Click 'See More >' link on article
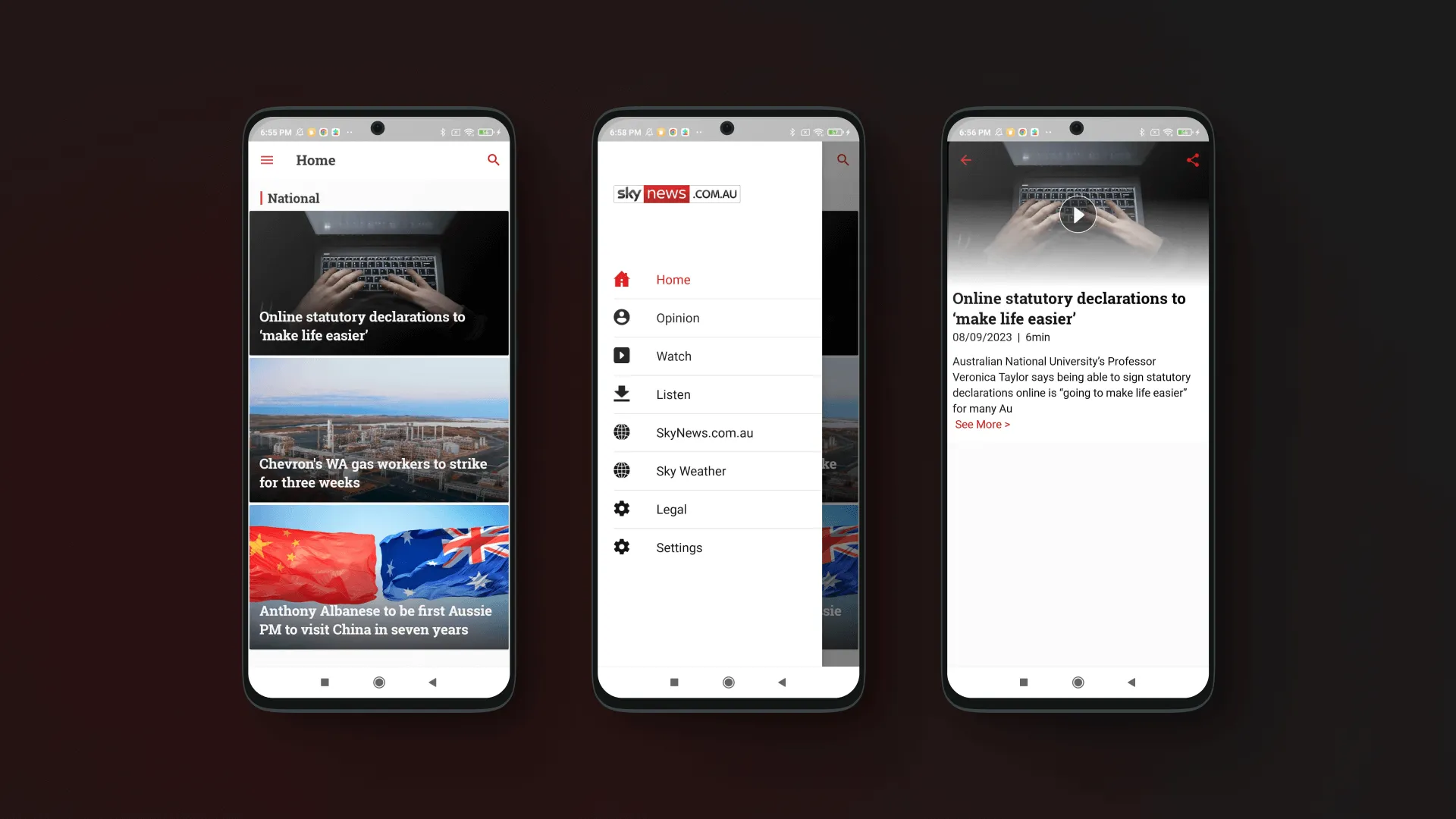Viewport: 1456px width, 819px height. point(981,424)
